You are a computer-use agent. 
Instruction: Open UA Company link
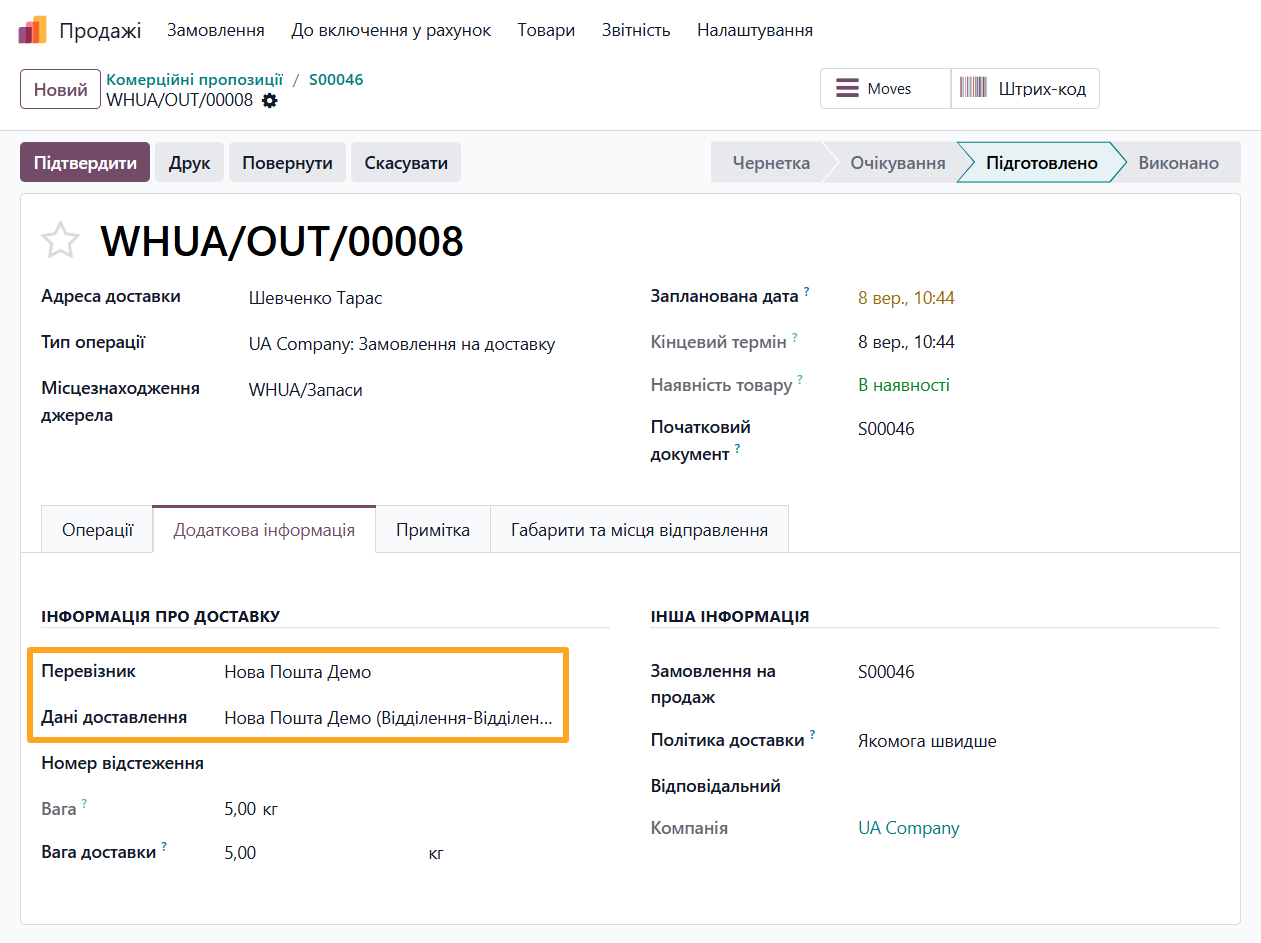coord(908,828)
